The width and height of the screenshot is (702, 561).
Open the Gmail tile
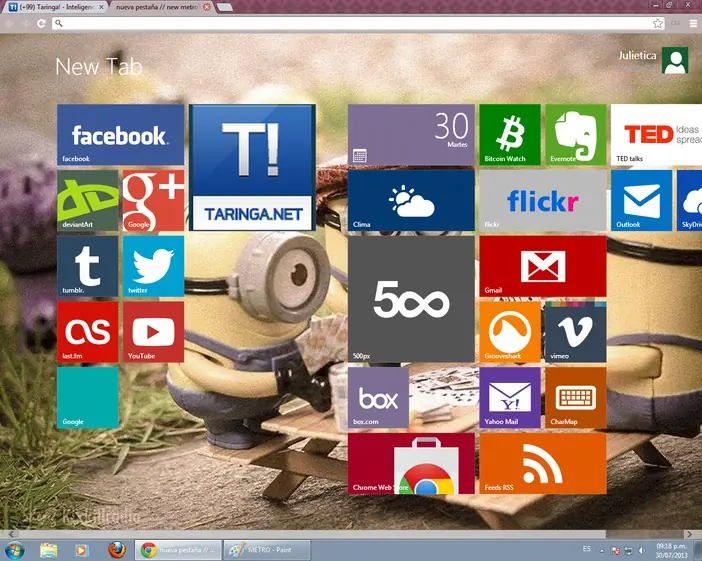tap(543, 266)
